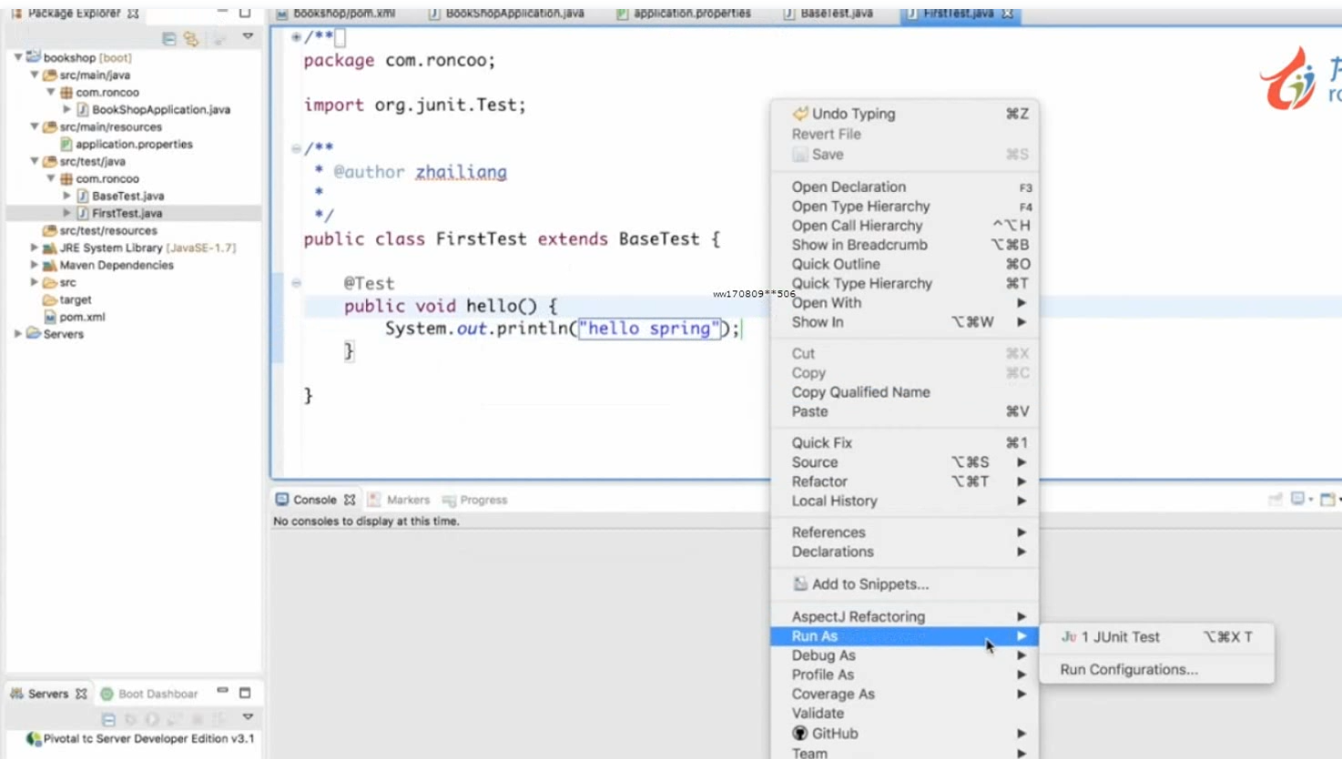This screenshot has width=1342, height=759.
Task: Open the Debug As submenu
Action: [x=903, y=656]
